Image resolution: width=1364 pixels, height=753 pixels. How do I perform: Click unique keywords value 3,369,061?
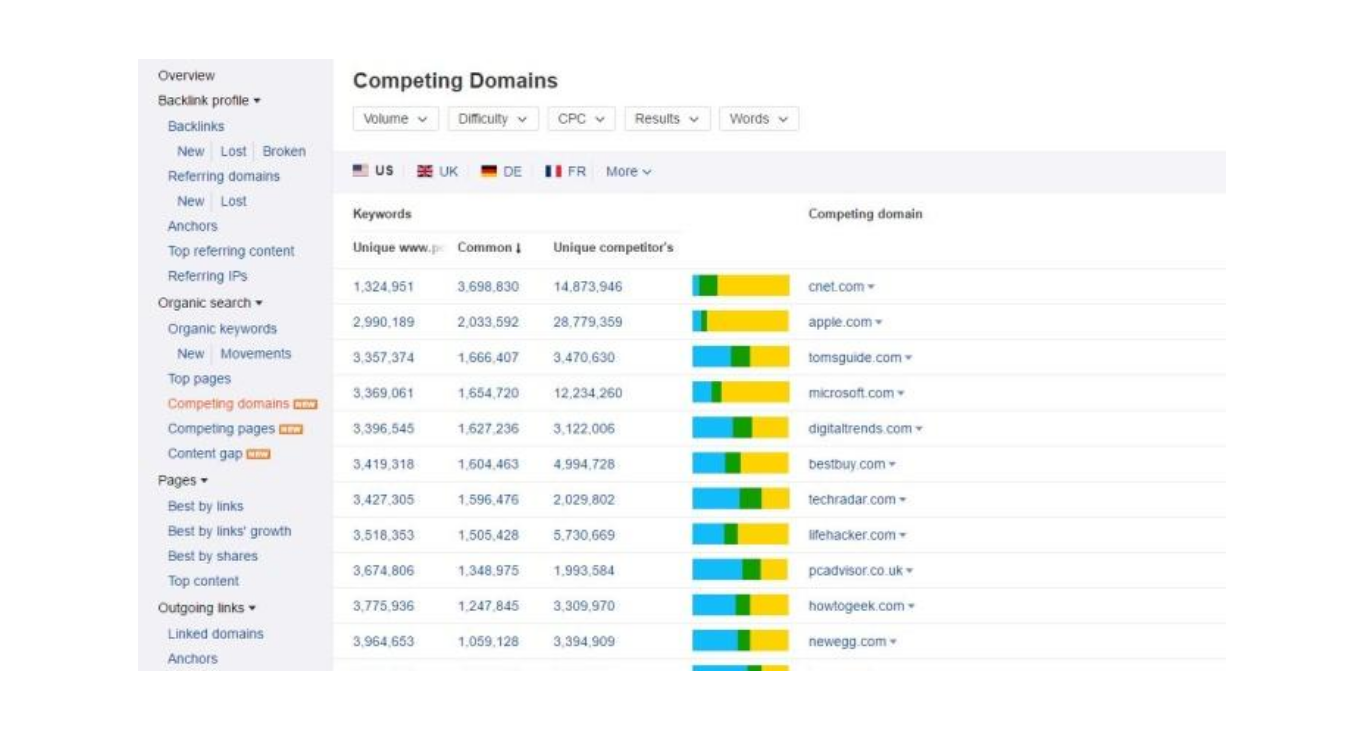[383, 394]
